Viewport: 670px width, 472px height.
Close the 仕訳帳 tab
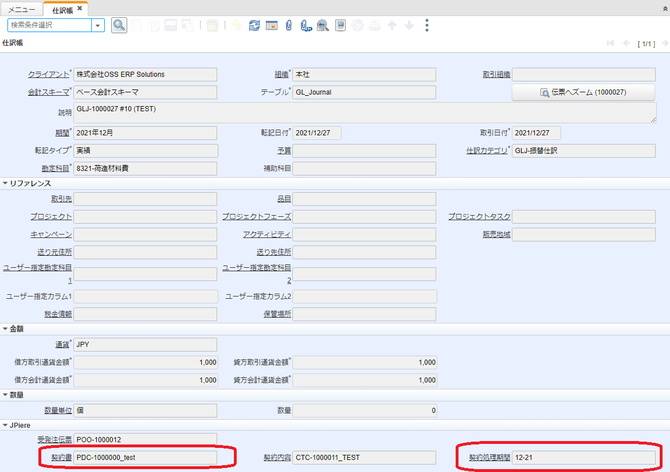click(79, 8)
